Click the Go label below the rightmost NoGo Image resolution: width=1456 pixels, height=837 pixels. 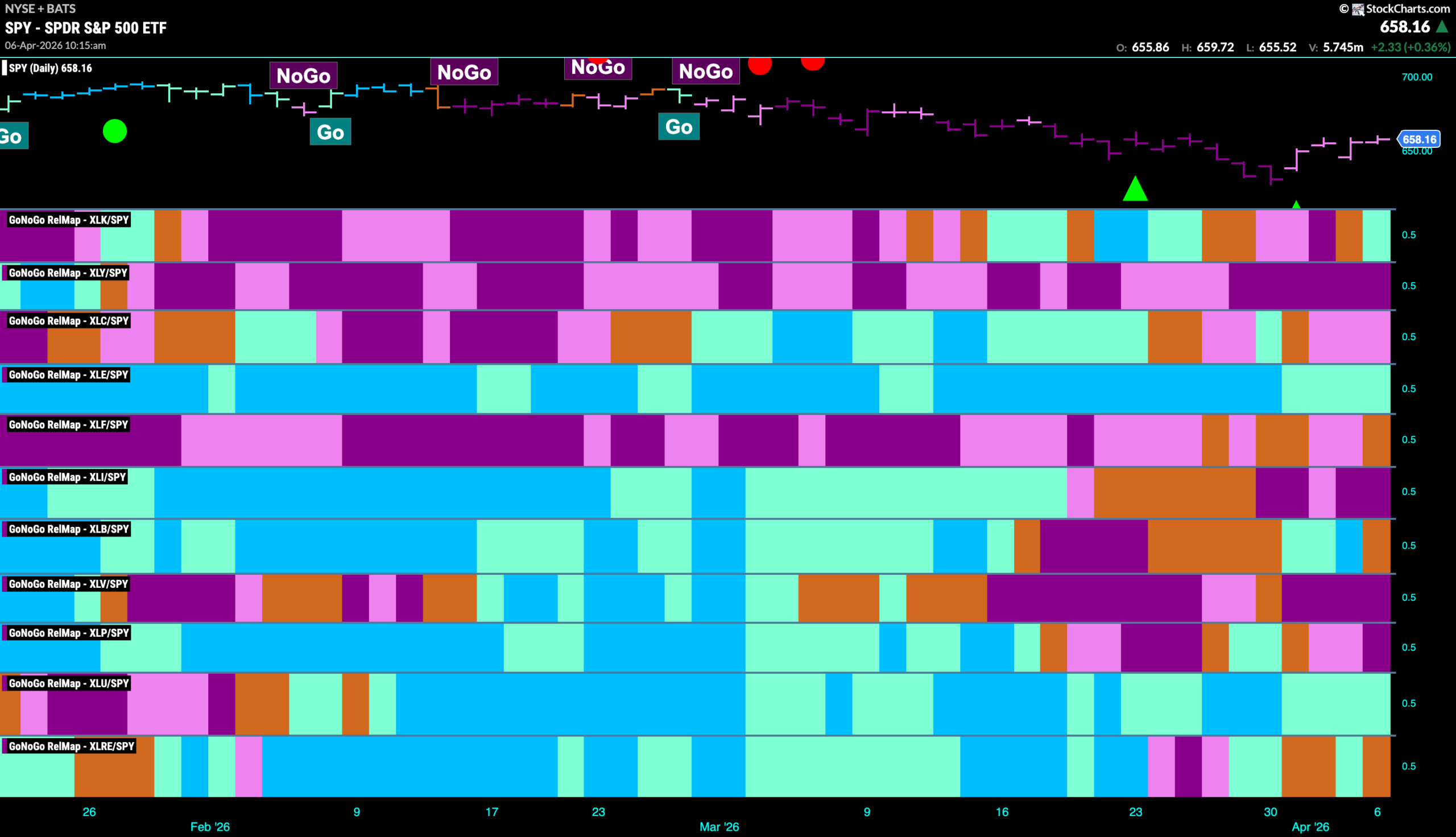[679, 126]
